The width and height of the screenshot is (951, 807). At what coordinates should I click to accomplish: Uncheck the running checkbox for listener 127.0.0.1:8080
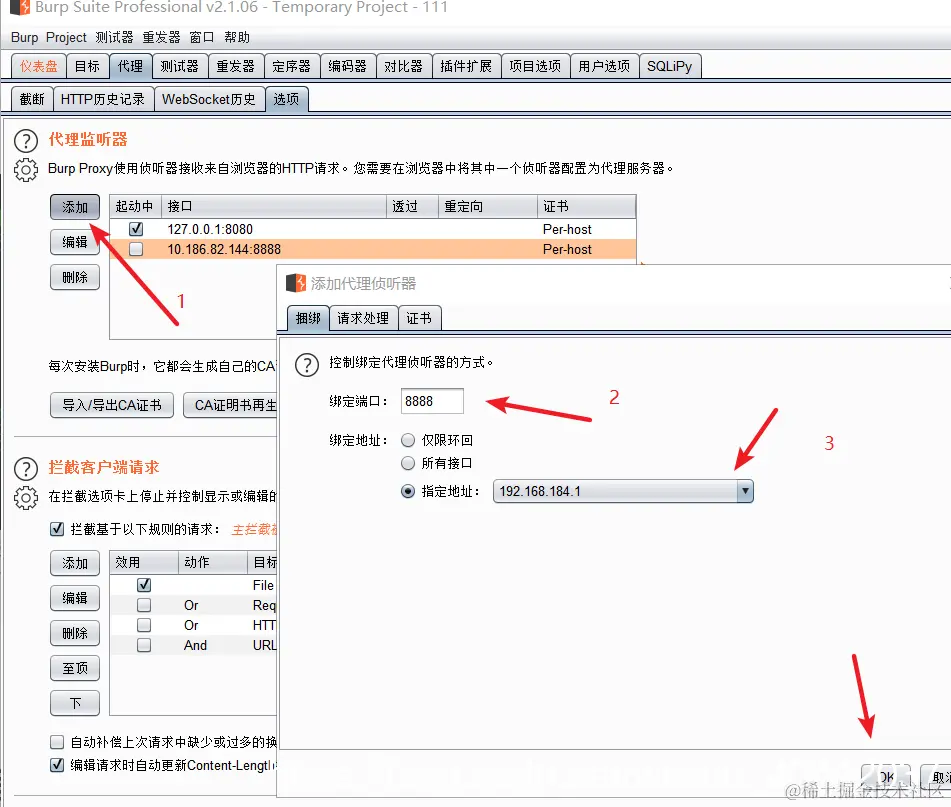136,228
